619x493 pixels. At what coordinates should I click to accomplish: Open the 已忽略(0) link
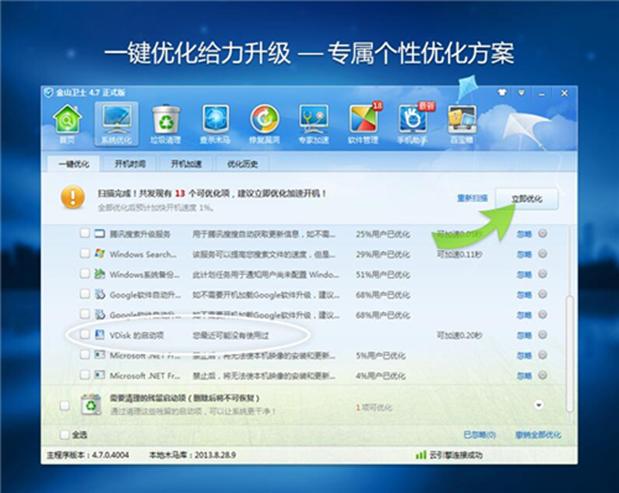click(x=480, y=435)
